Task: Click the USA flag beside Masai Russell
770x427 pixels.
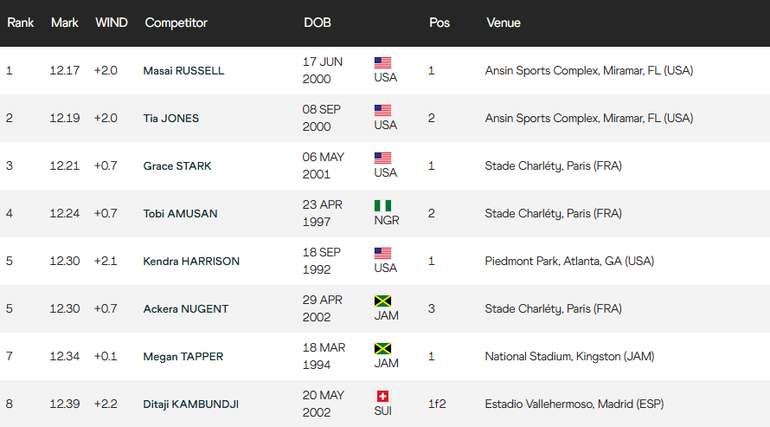Action: pos(383,62)
